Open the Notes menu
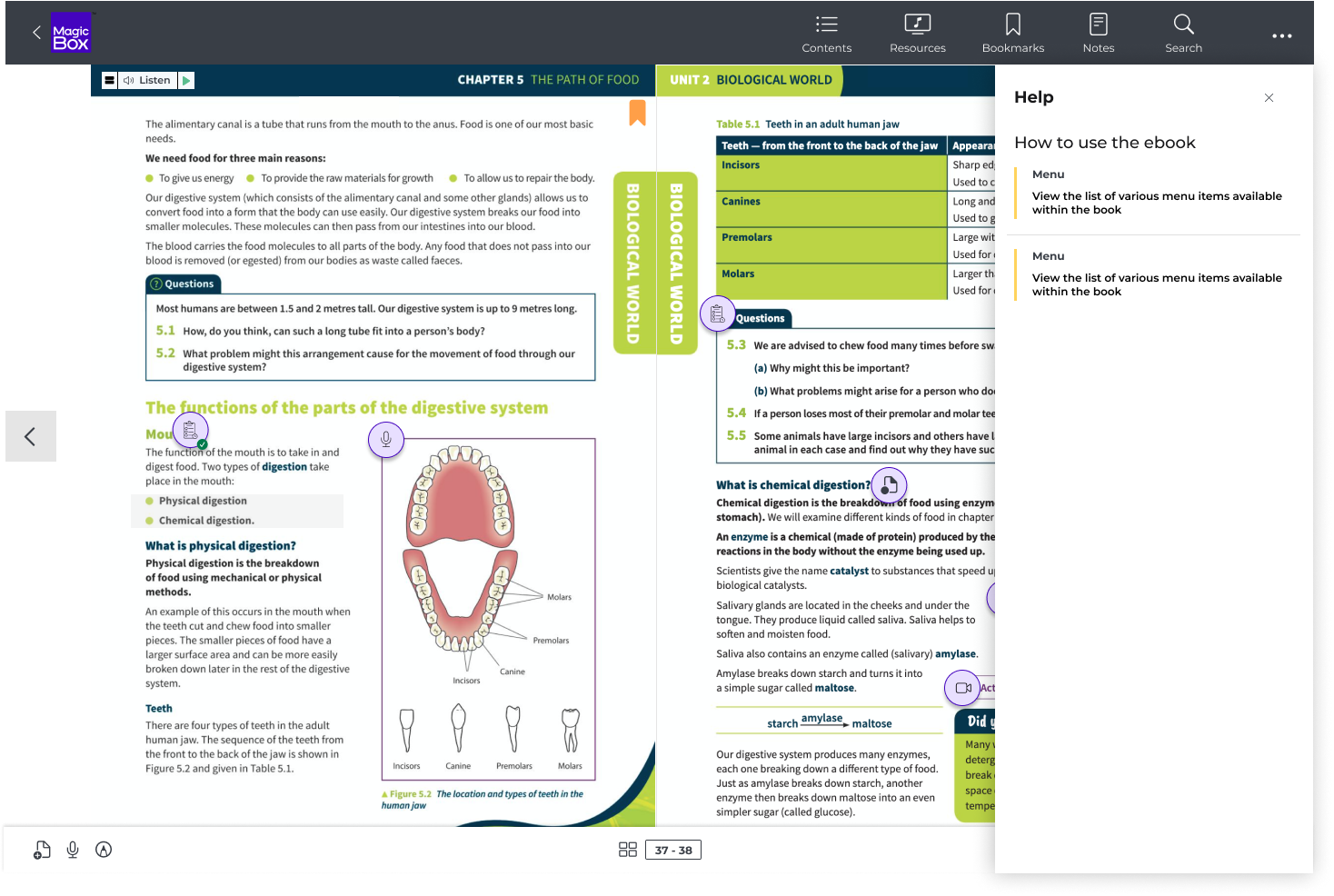Viewport: 1334px width, 896px height. click(1099, 34)
